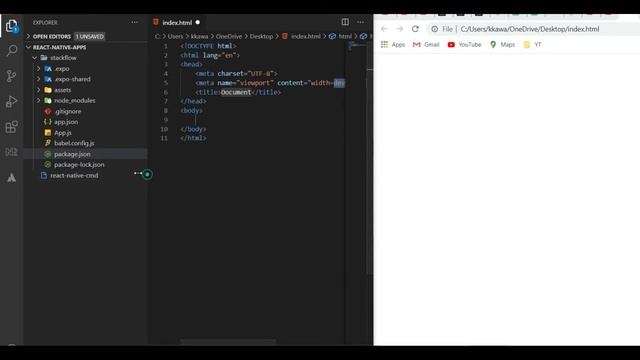Go back in Chrome browser
The image size is (640, 360).
click(x=384, y=29)
